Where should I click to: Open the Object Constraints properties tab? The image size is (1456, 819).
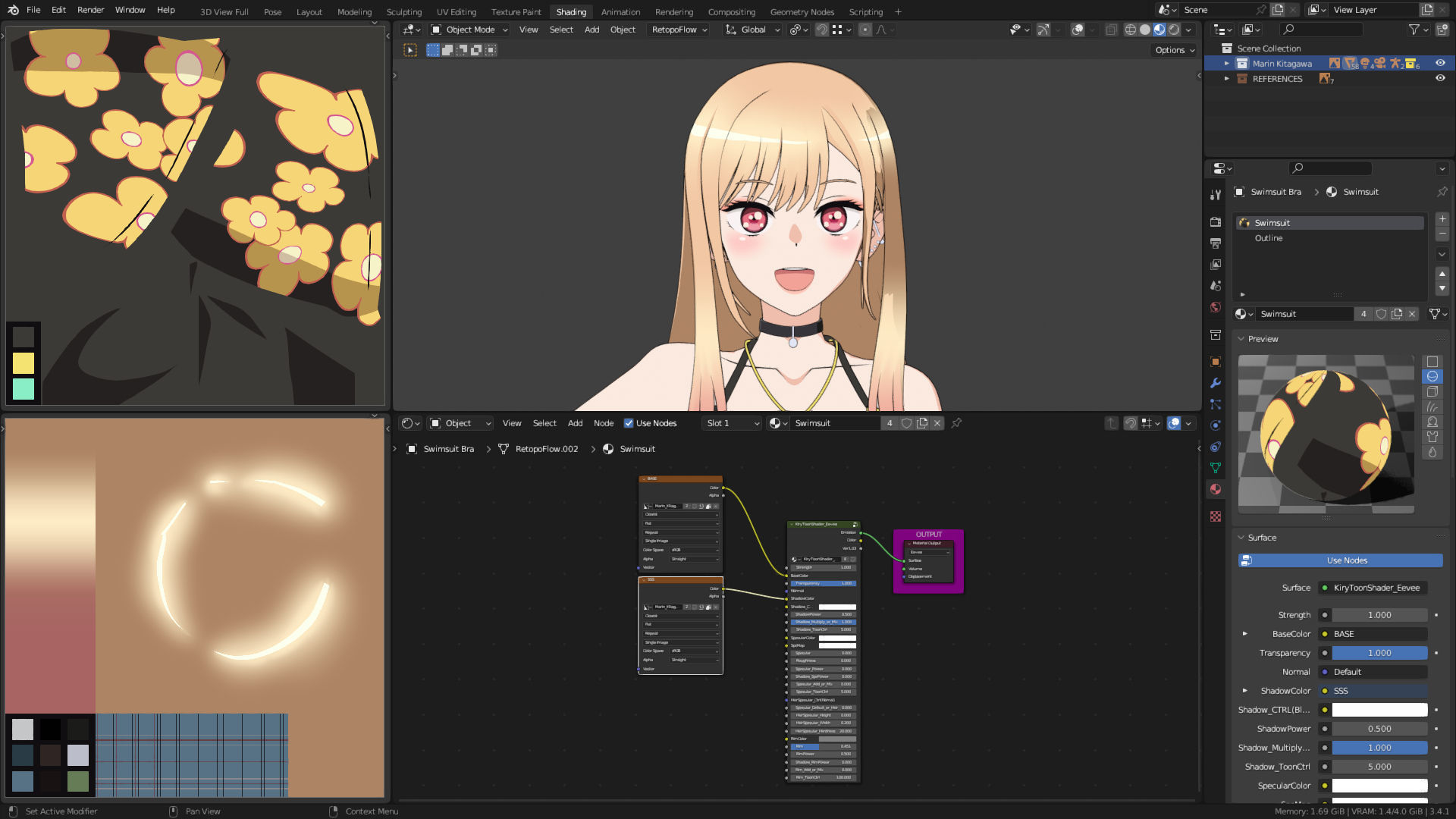click(1216, 447)
